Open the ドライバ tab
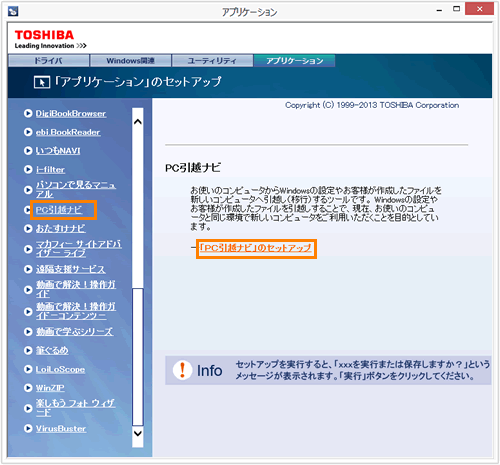 [x=49, y=61]
